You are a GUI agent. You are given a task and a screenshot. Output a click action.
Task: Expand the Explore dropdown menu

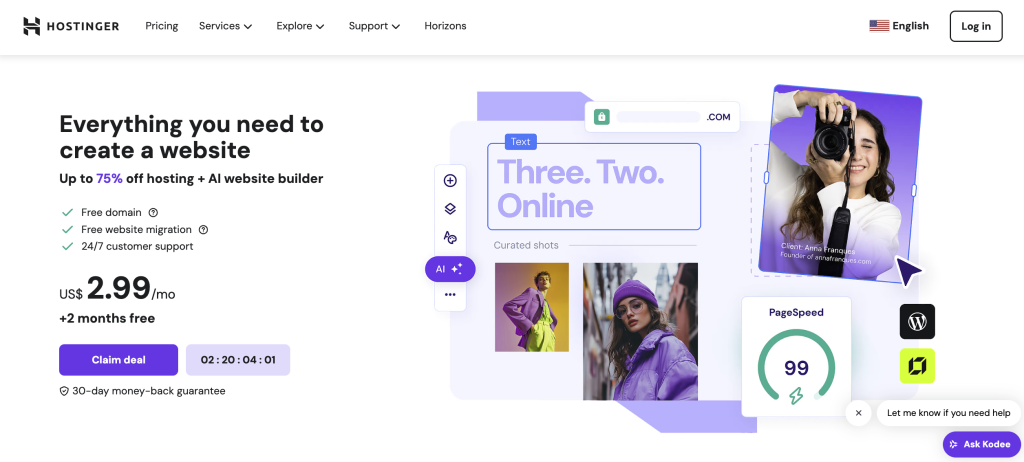pyautogui.click(x=300, y=26)
